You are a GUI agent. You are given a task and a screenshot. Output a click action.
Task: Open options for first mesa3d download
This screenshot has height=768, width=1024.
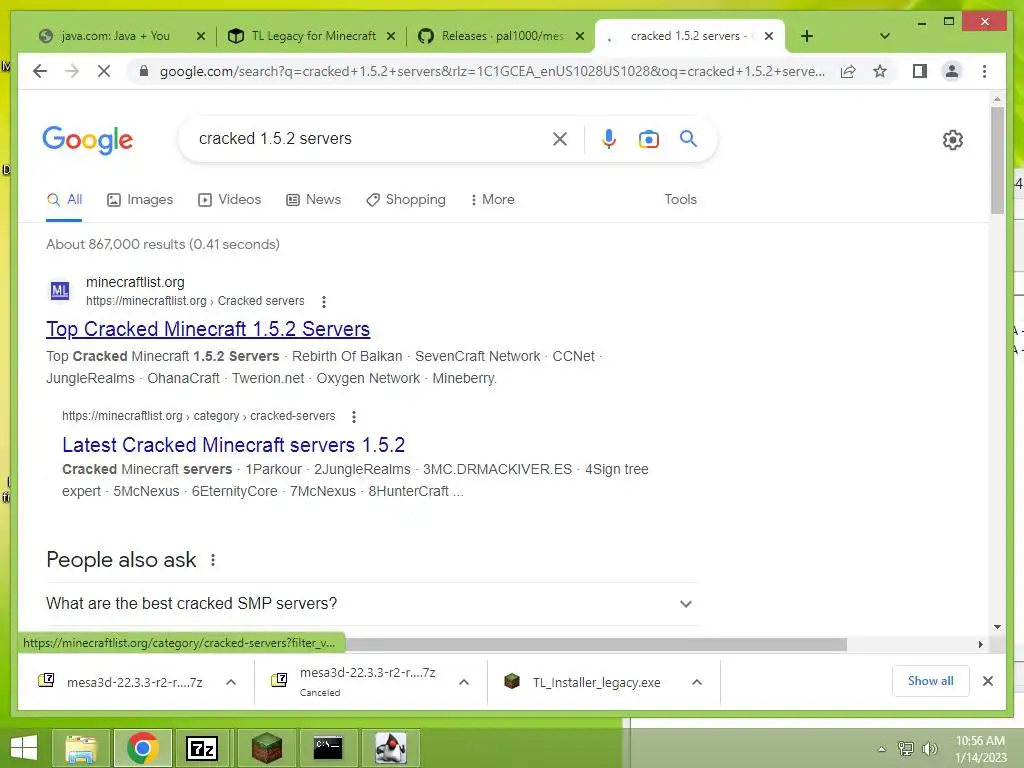(231, 682)
